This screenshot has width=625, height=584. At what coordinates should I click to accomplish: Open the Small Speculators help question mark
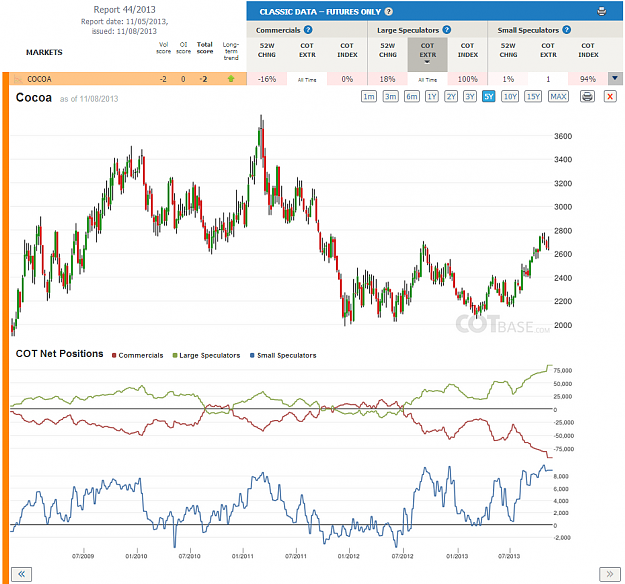click(x=566, y=30)
